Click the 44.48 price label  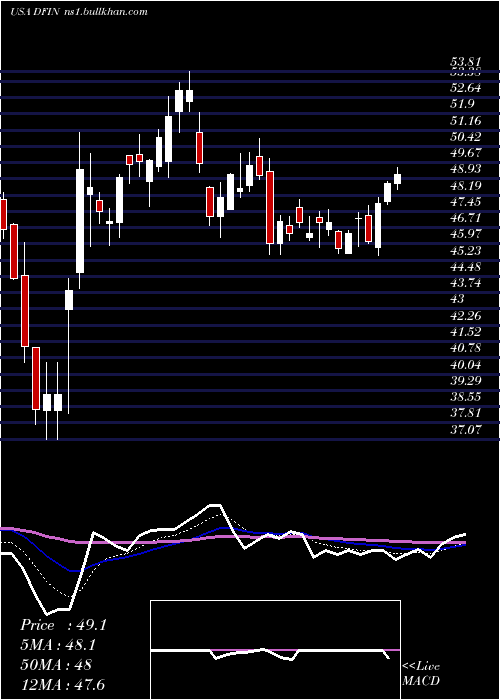pos(465,267)
